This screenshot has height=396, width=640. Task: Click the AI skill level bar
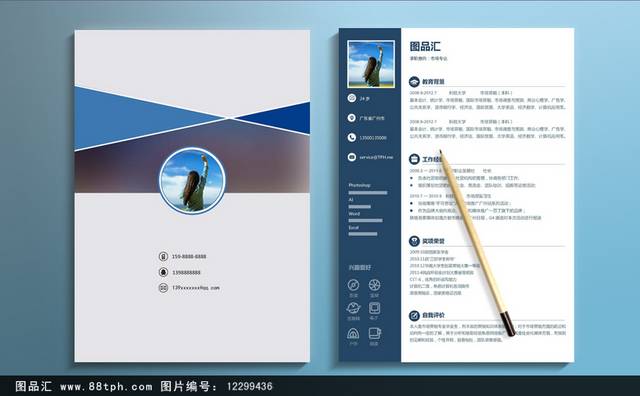[360, 207]
